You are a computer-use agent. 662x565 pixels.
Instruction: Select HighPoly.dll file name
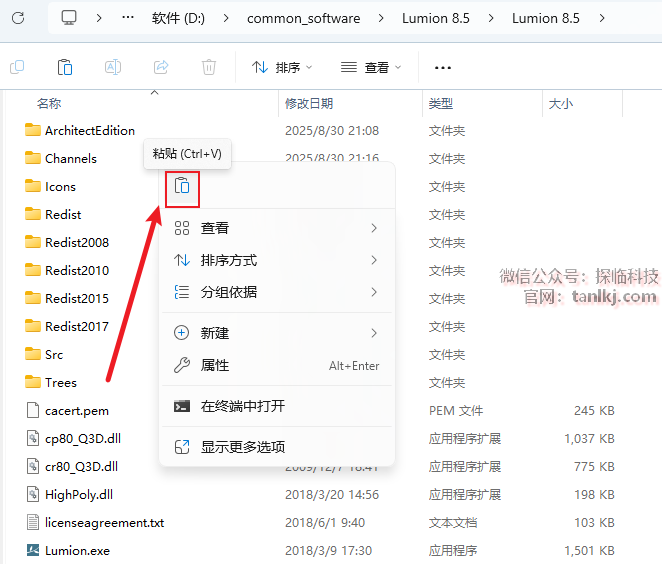(79, 494)
